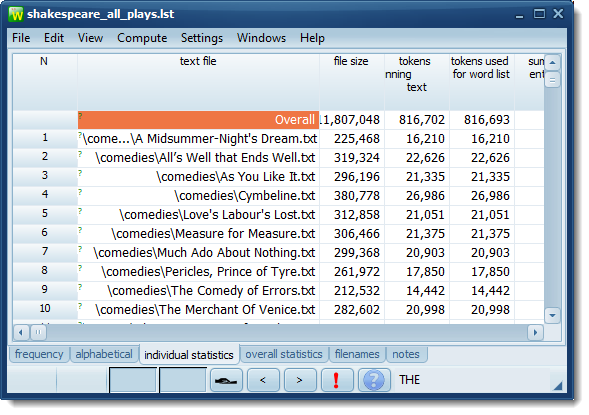Click the blue question mark help button
This screenshot has width=589, height=415.
(374, 380)
